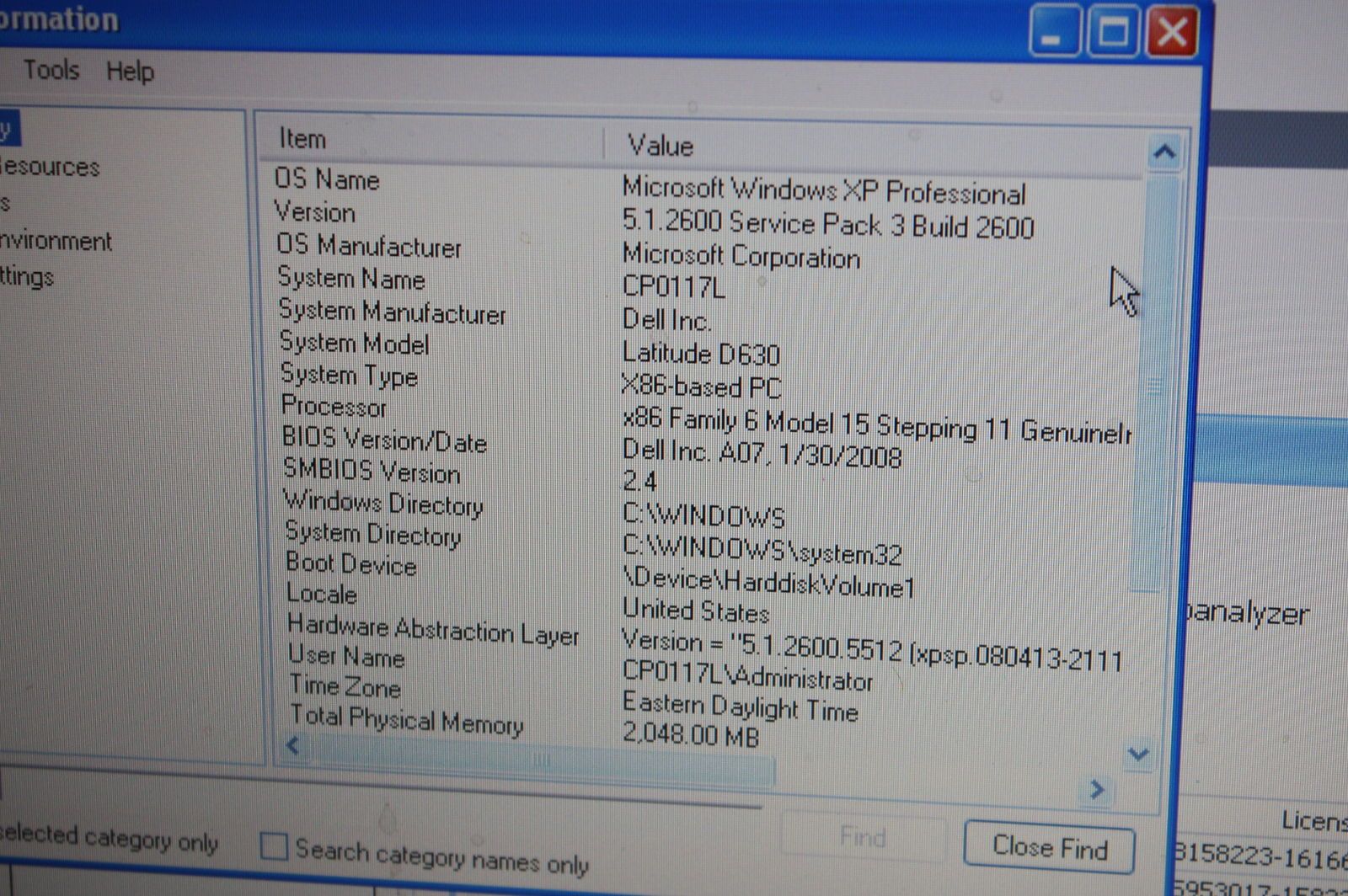Viewport: 1348px width, 896px height.
Task: Click the value 2,048.00 MB
Action: (x=691, y=733)
